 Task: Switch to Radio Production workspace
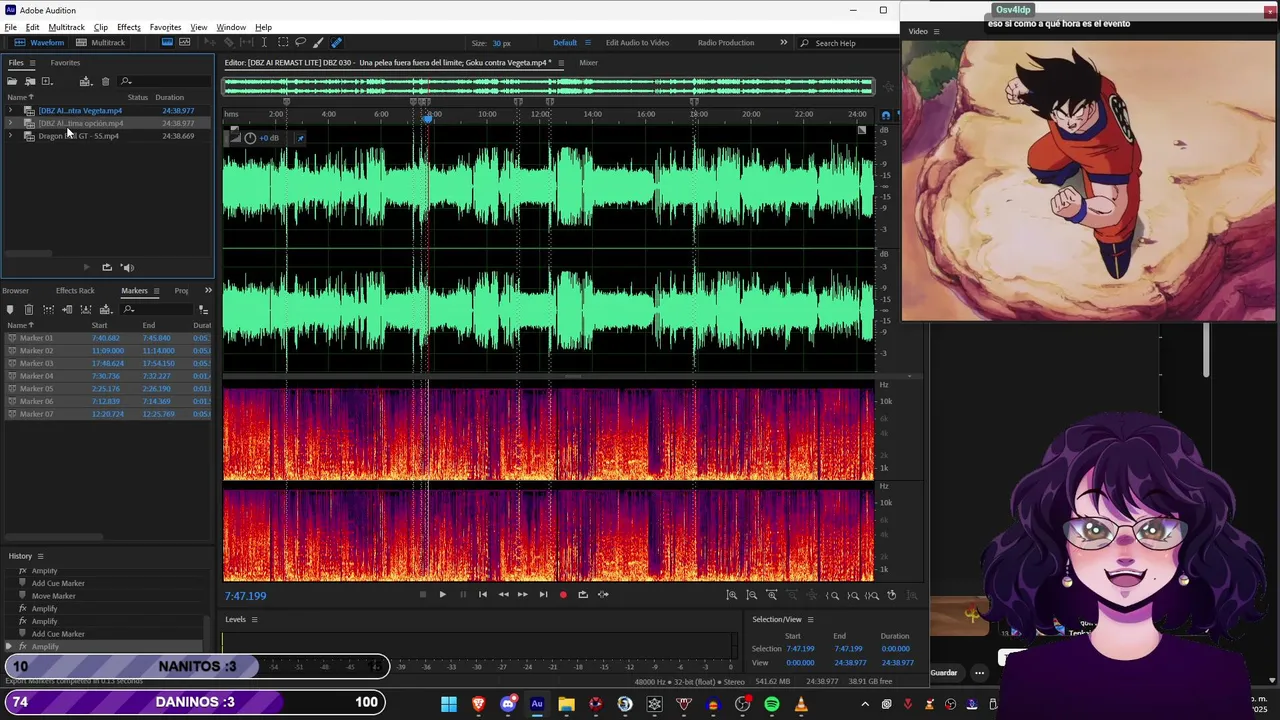tap(726, 43)
